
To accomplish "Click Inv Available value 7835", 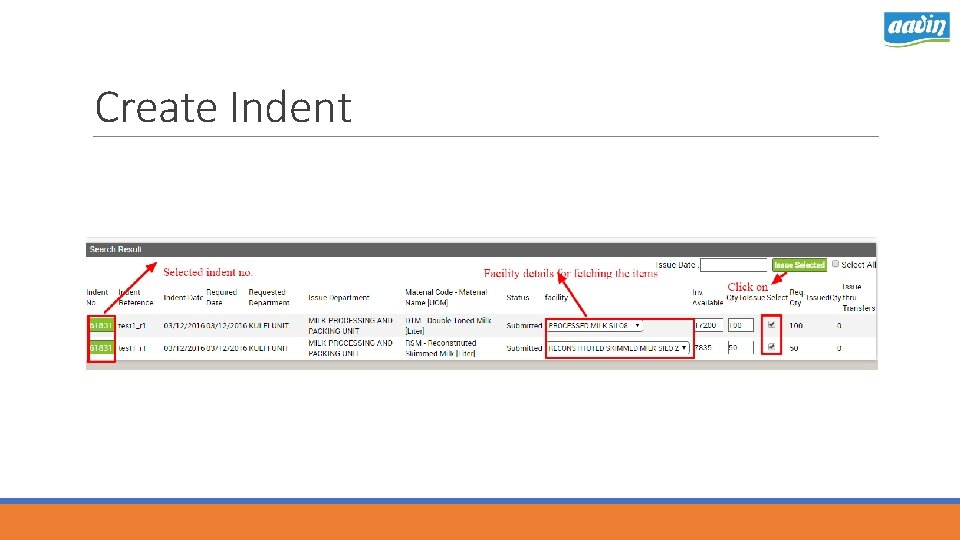I will click(x=702, y=348).
